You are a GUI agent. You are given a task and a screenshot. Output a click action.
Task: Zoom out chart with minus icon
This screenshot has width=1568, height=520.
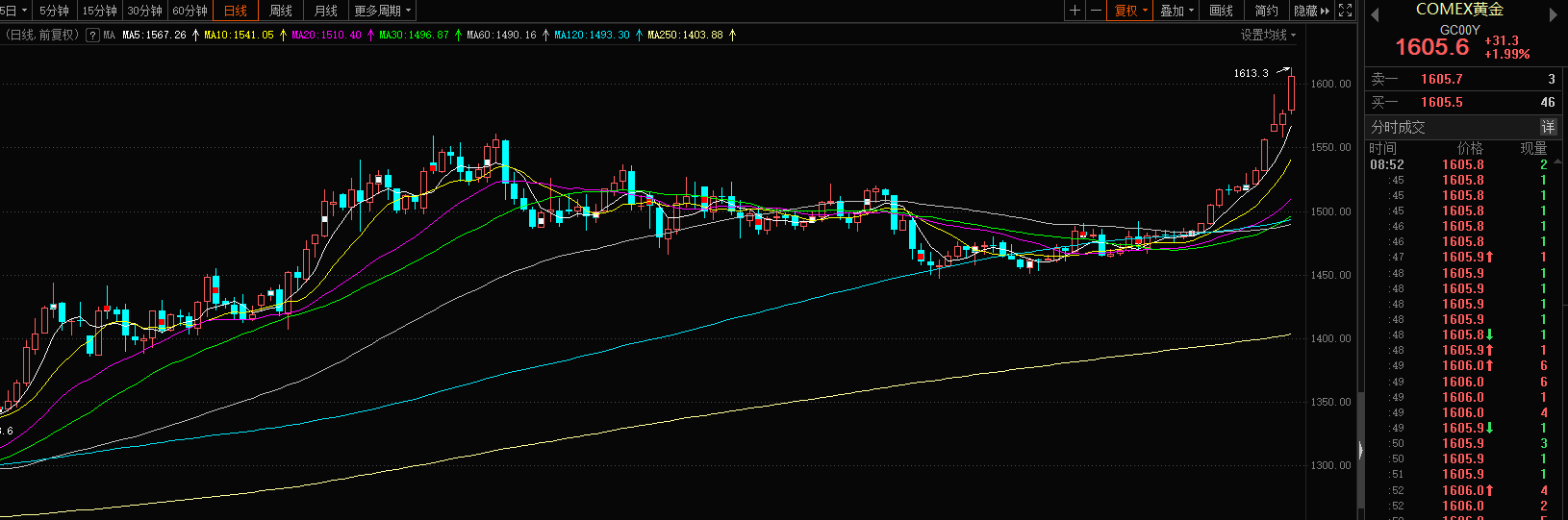point(1096,11)
